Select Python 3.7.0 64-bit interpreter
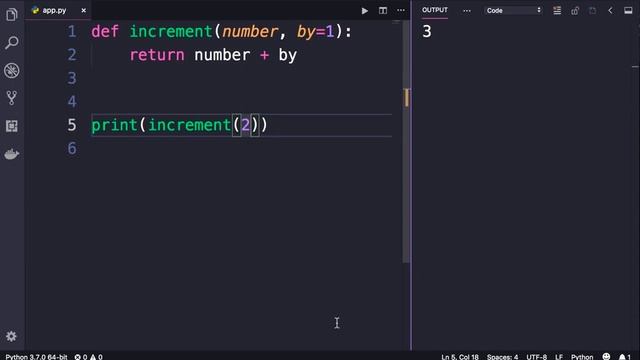The image size is (640, 360). pyautogui.click(x=36, y=357)
